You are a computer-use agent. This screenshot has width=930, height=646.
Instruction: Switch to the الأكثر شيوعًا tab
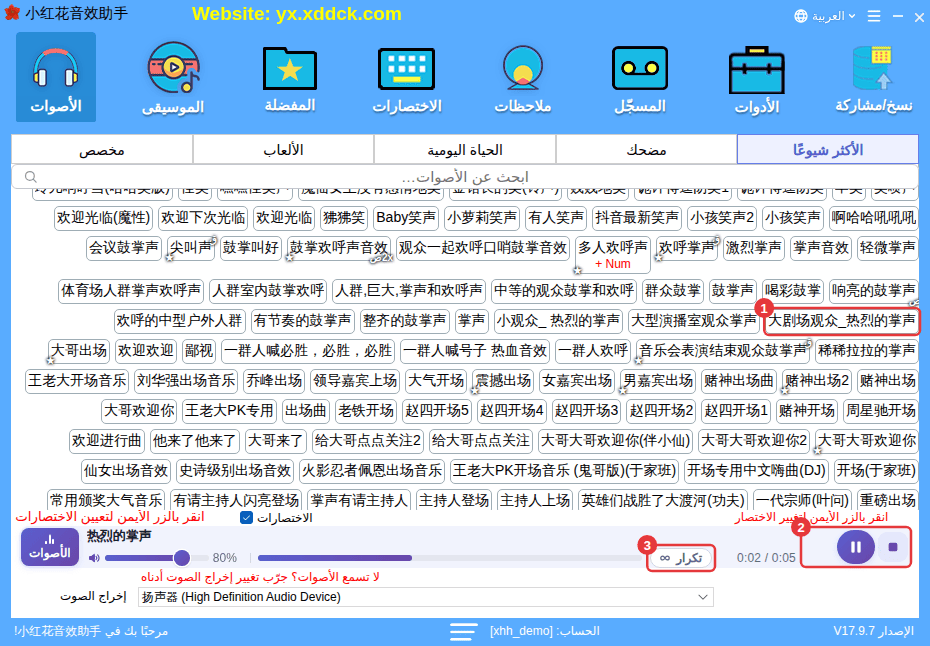pyautogui.click(x=827, y=149)
